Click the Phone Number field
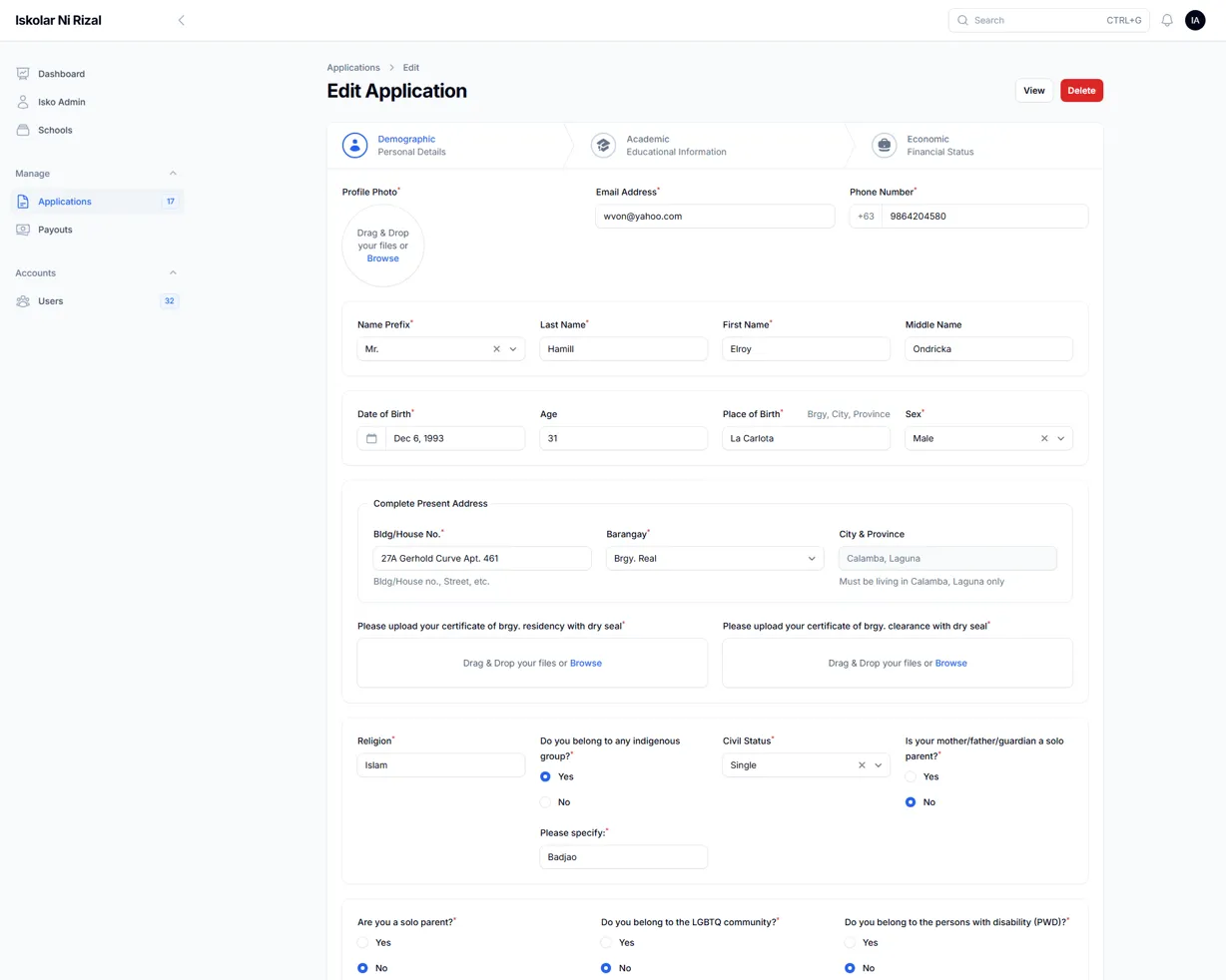 (x=985, y=217)
